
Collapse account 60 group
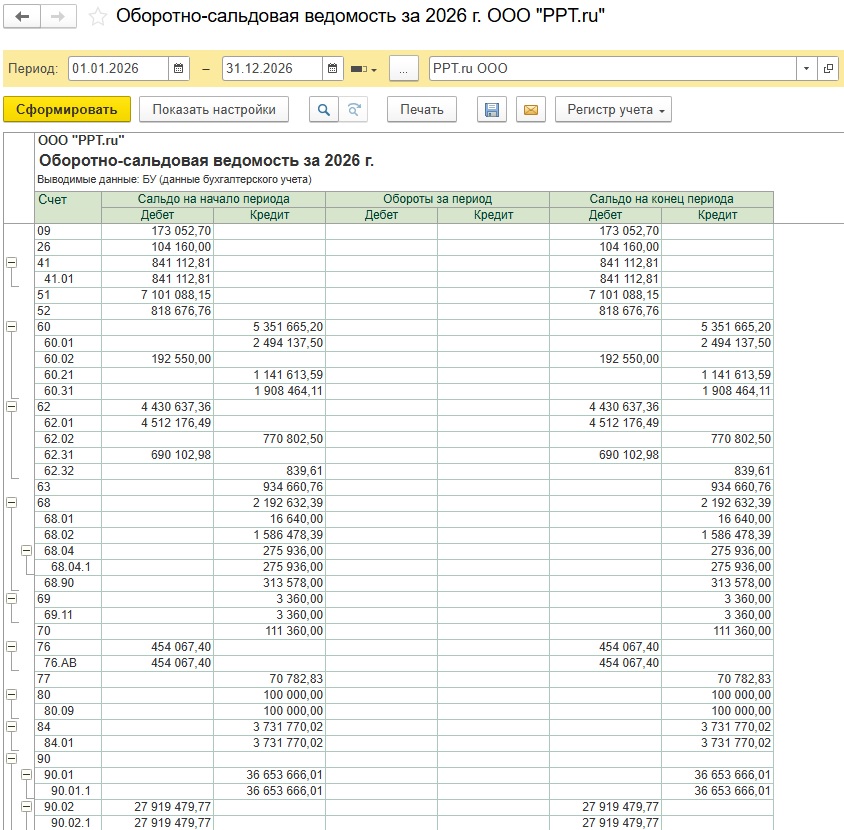coord(11,327)
